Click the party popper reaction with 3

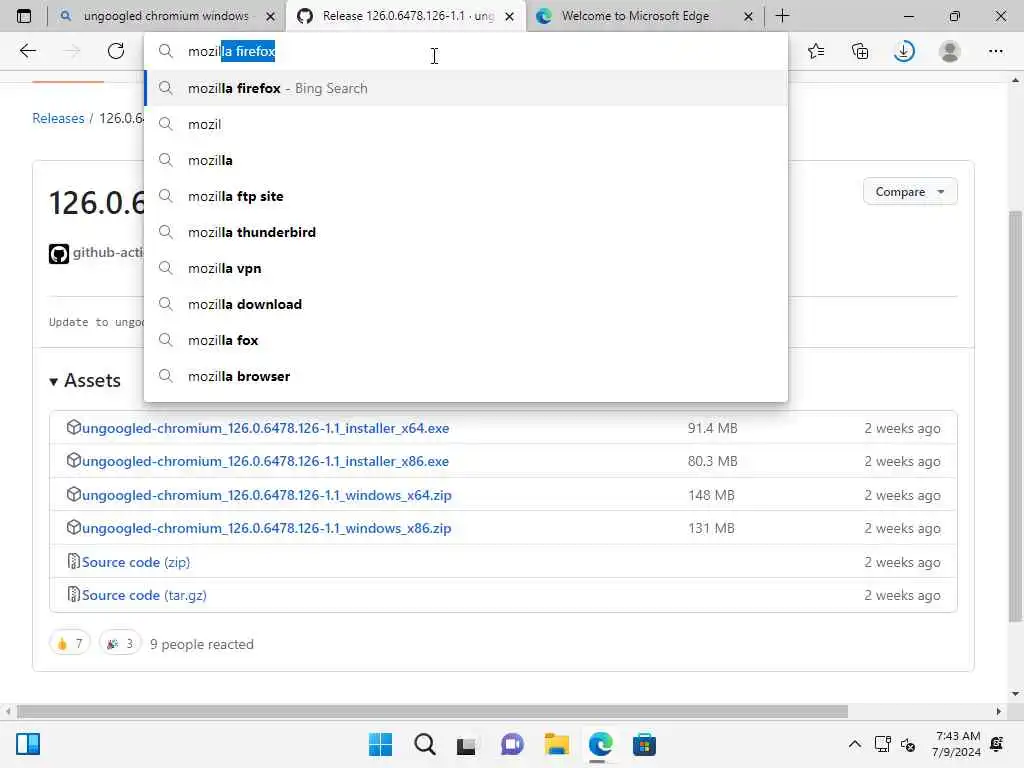(120, 644)
